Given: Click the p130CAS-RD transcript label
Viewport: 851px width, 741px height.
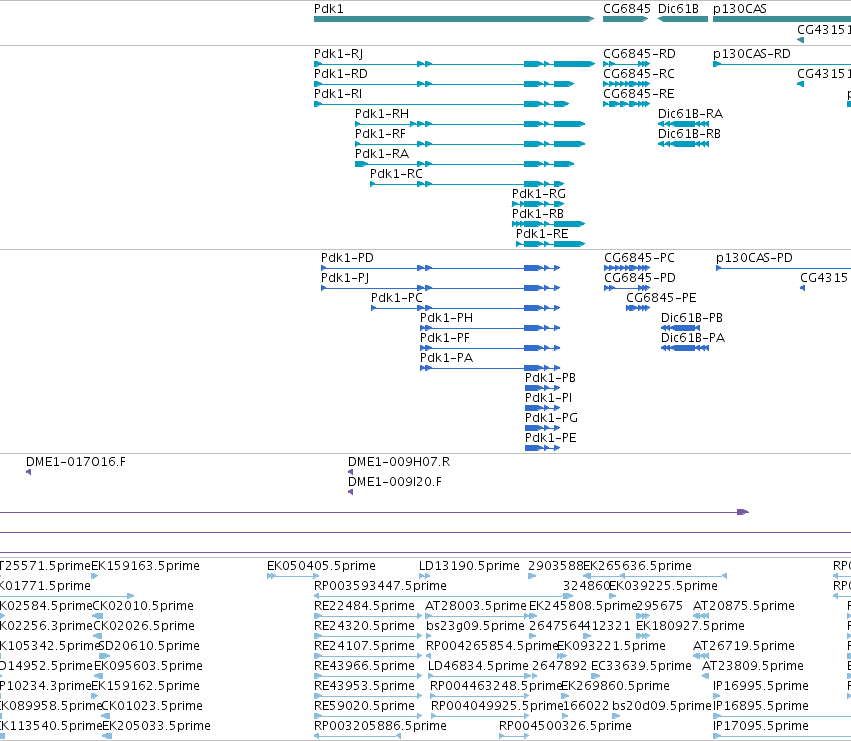Looking at the screenshot, I should click(751, 54).
